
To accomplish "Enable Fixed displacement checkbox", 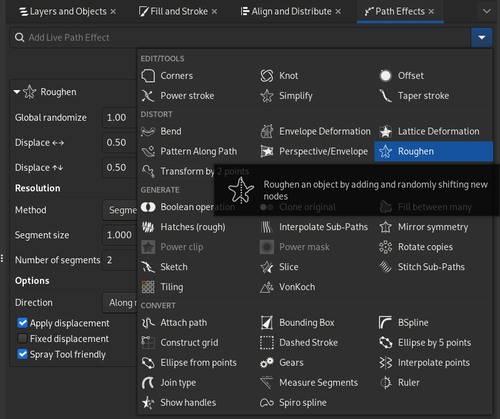I will pos(22,338).
